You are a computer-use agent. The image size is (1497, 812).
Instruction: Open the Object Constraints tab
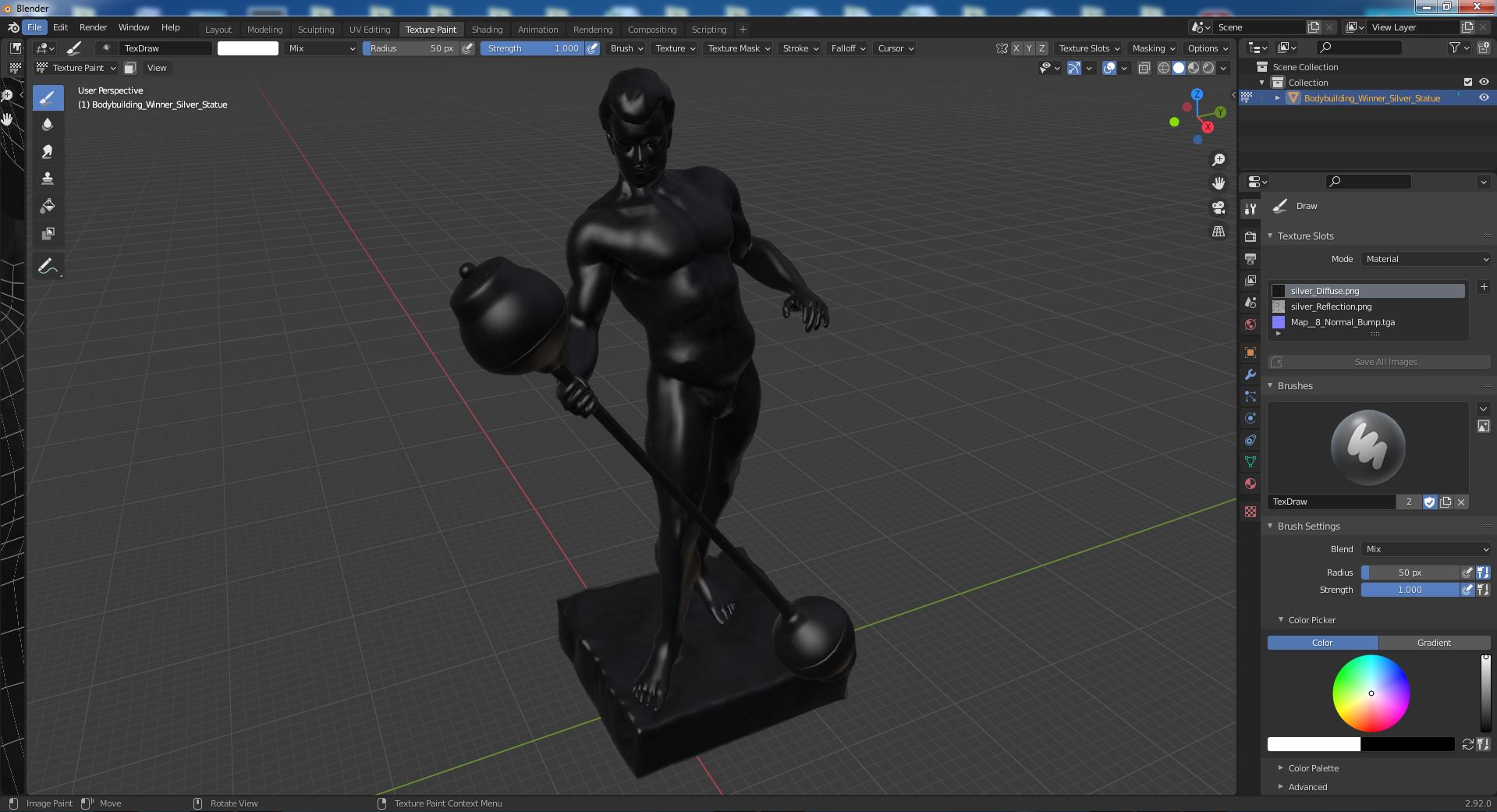(1250, 440)
